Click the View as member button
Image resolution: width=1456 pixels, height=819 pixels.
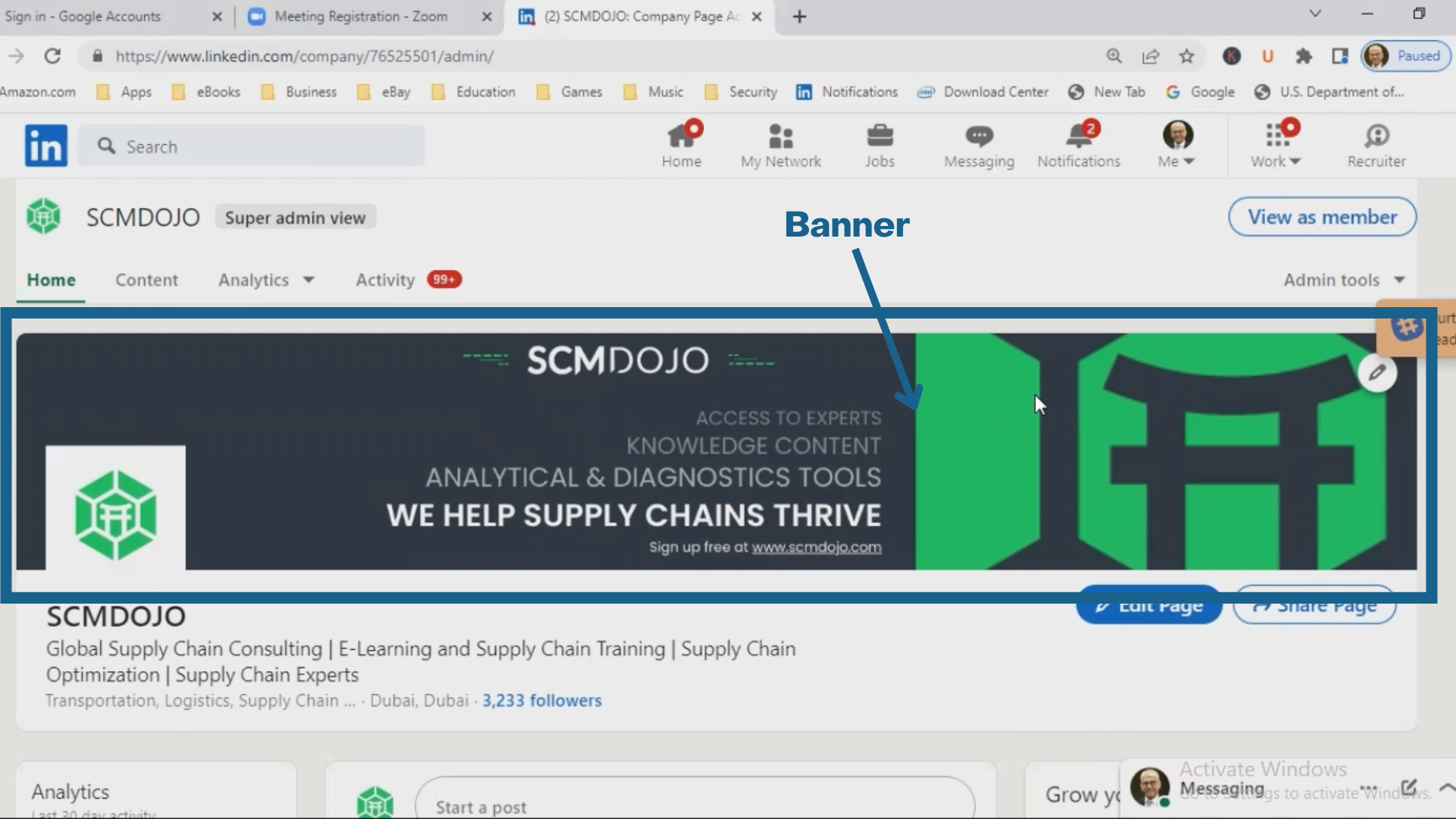coord(1322,217)
